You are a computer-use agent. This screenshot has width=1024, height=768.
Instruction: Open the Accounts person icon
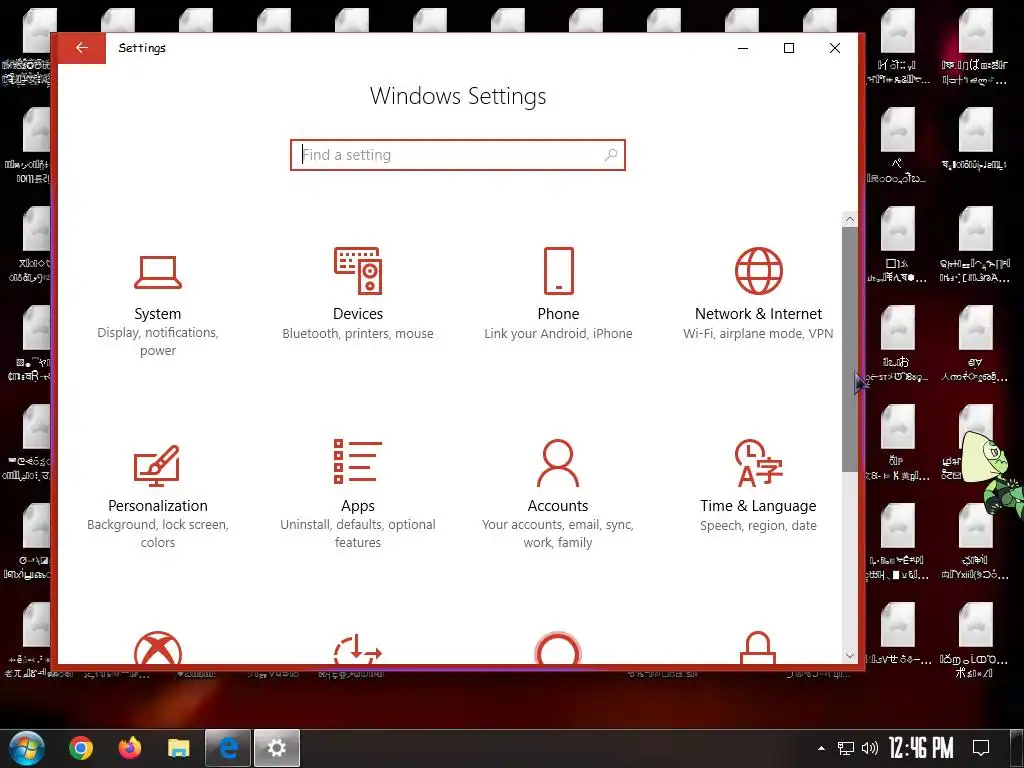558,463
